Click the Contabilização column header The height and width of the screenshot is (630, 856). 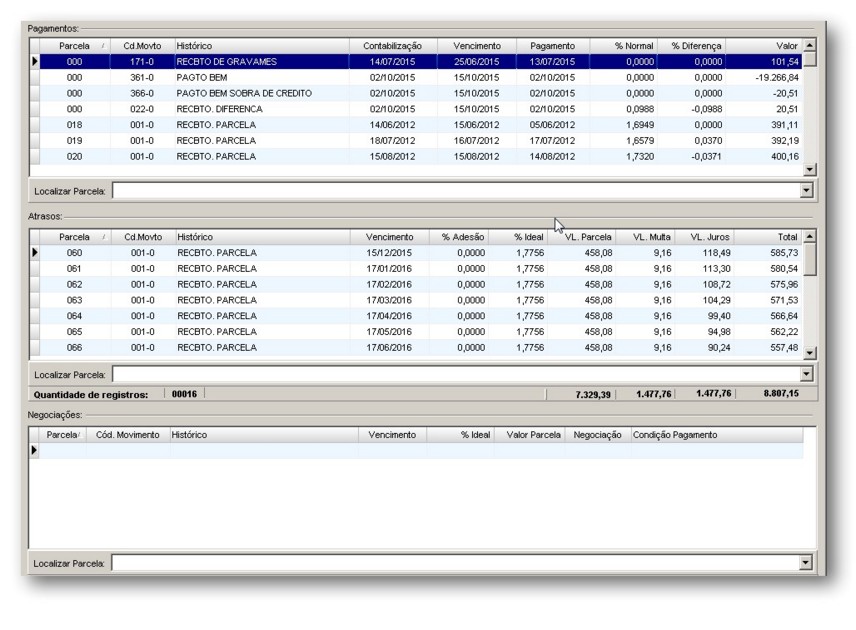pyautogui.click(x=393, y=46)
